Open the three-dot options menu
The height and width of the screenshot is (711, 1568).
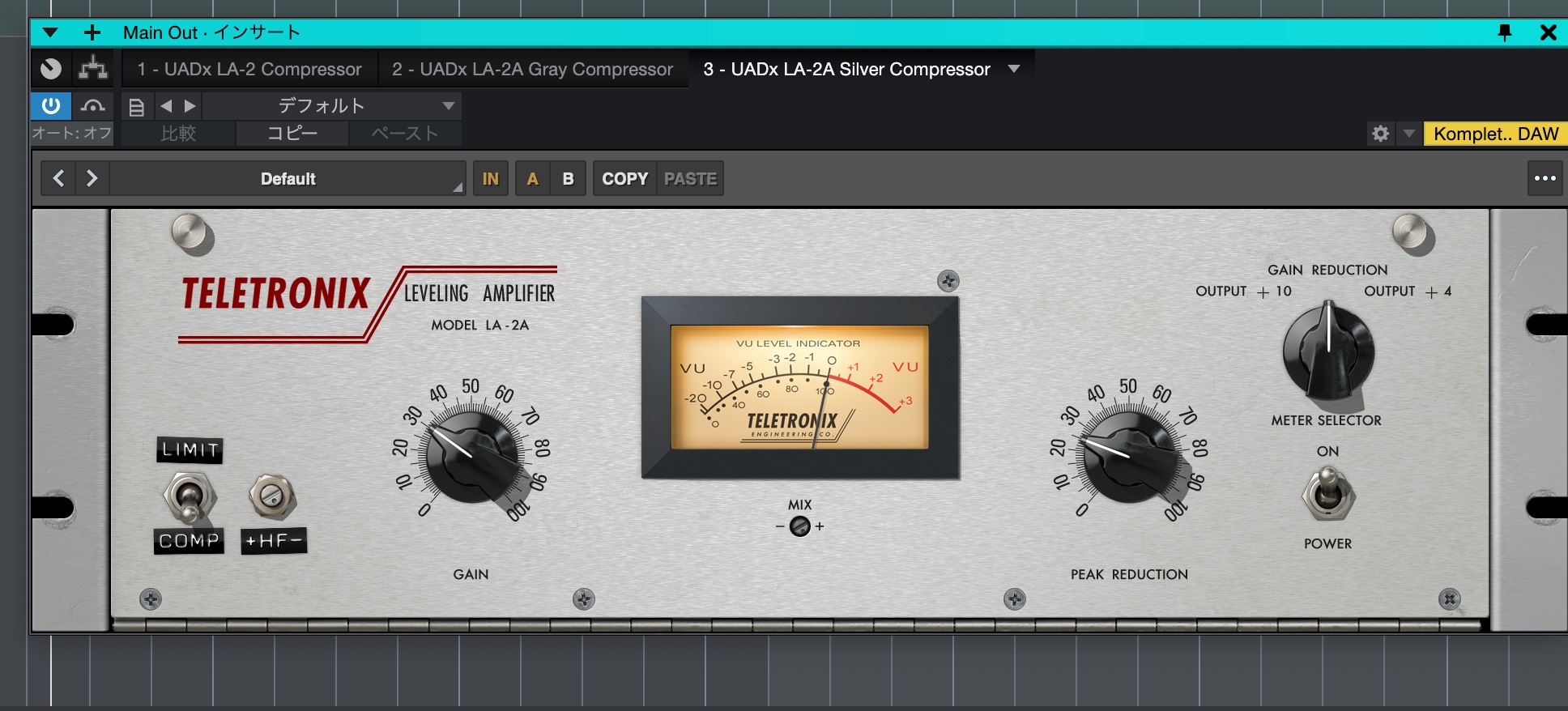click(1545, 178)
